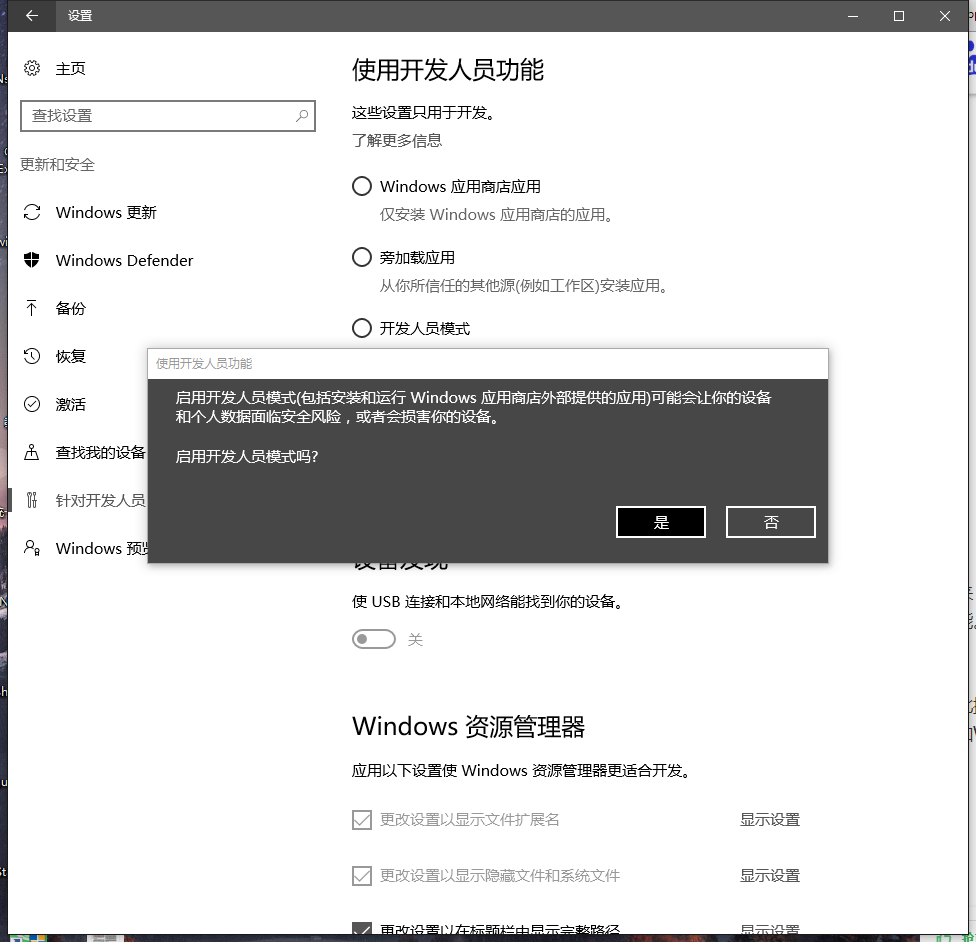Open the 了解更多信息 link
This screenshot has width=976, height=942.
coord(396,141)
